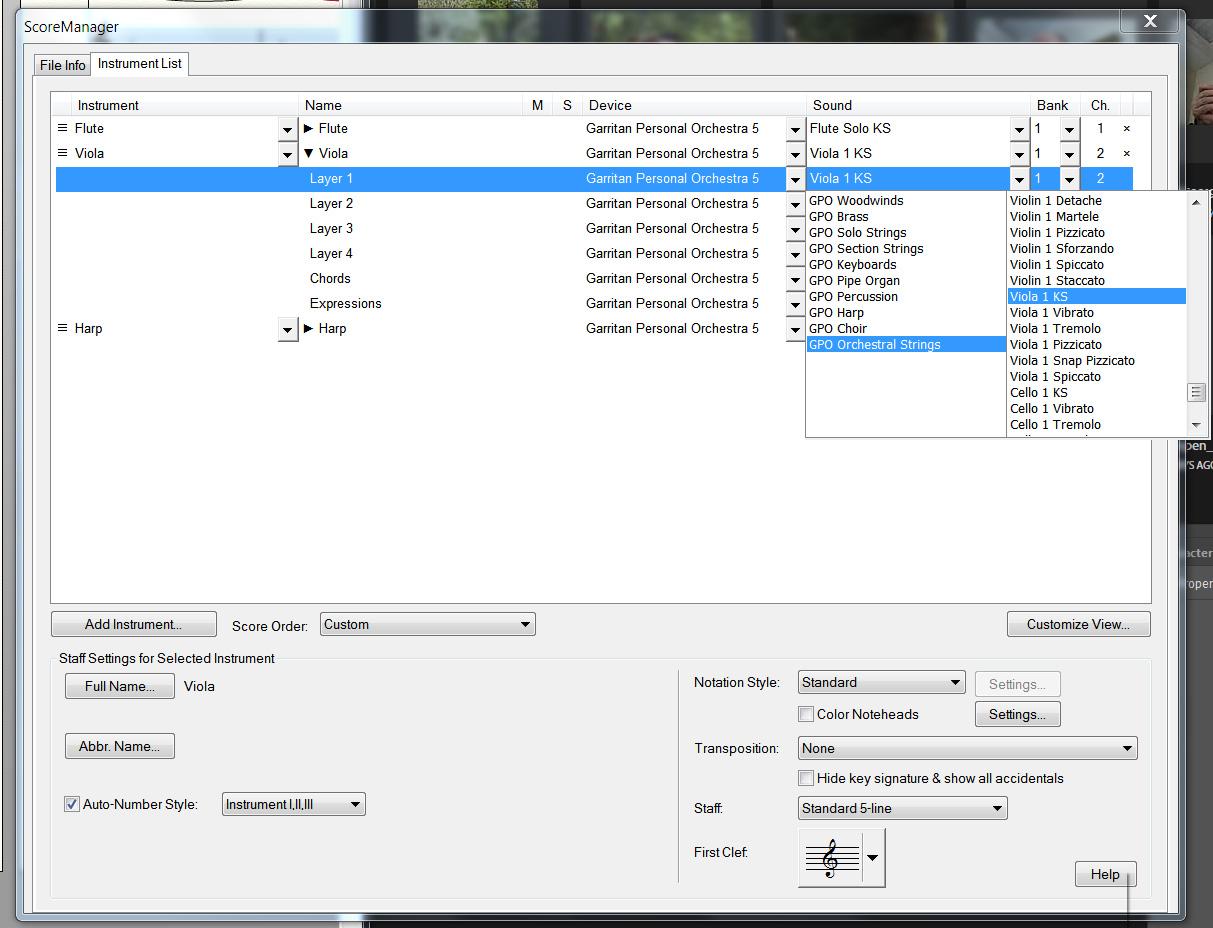Delete the Viola row with red x

[x=1127, y=154]
